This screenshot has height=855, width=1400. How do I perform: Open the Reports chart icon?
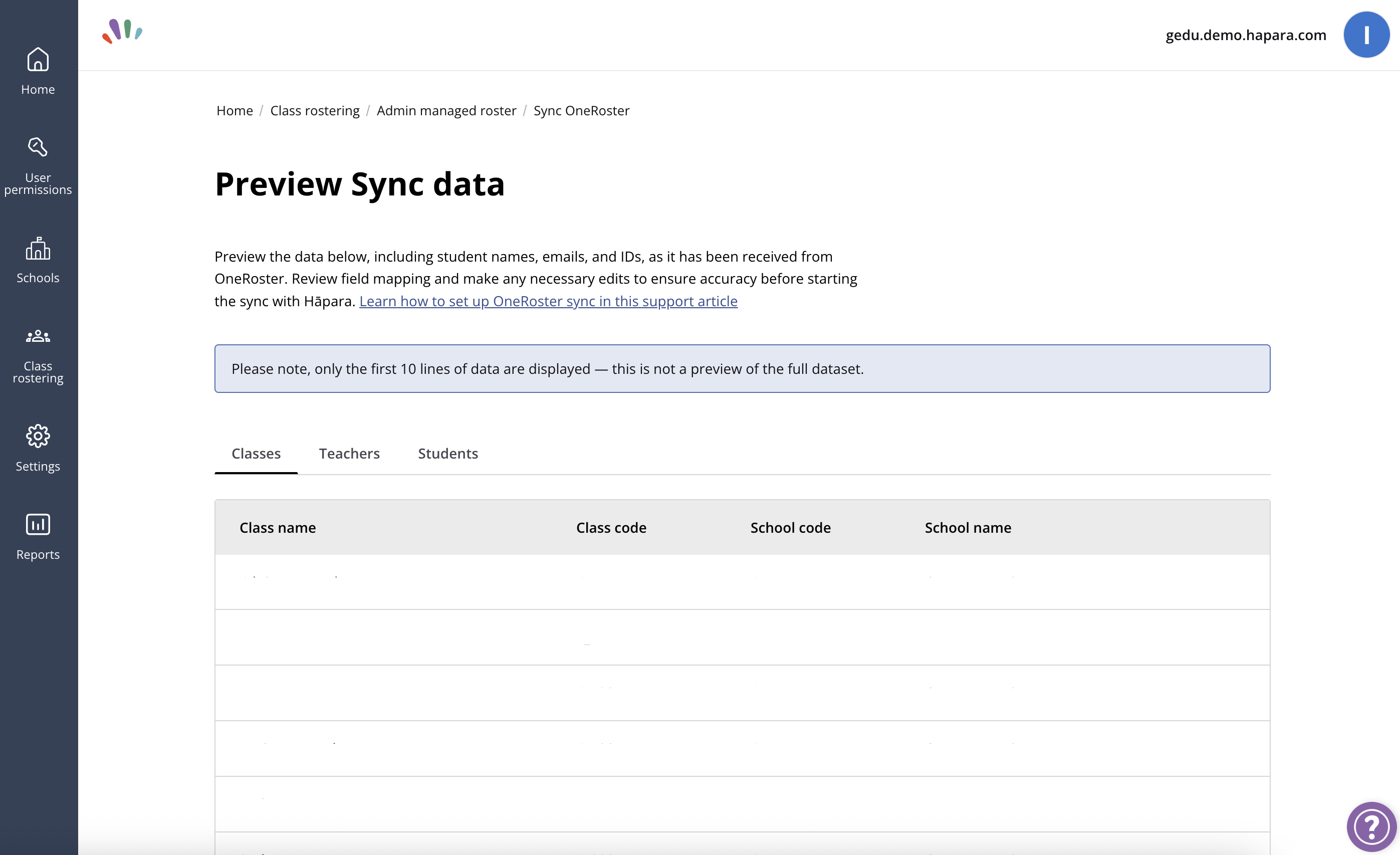pos(38,524)
